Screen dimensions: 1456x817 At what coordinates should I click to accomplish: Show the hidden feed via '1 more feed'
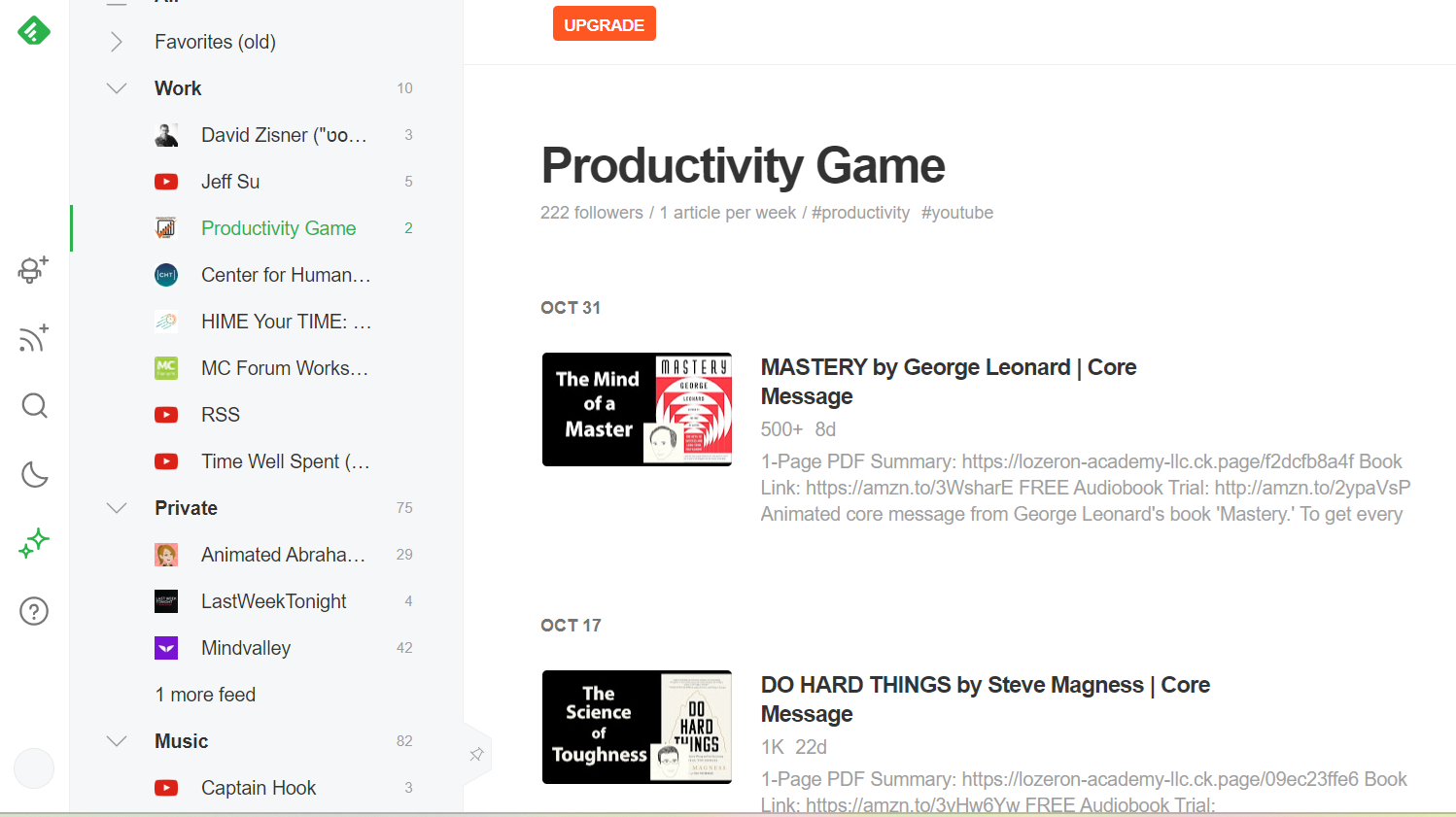(x=204, y=694)
